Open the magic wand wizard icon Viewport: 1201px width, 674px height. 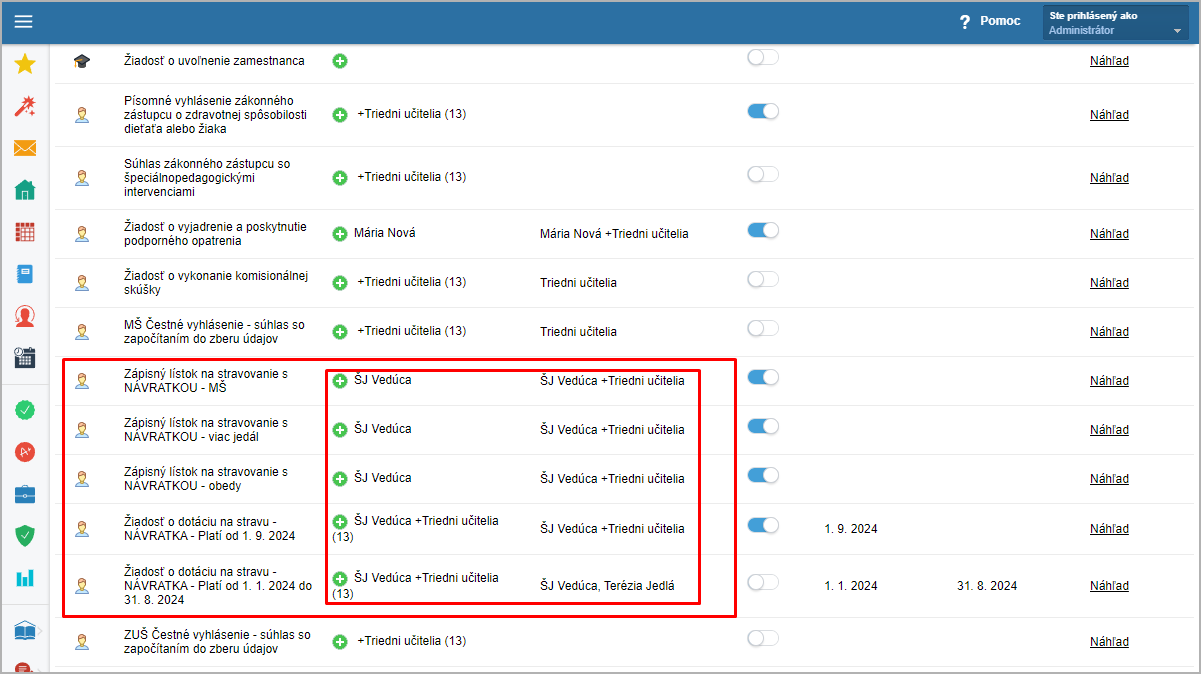click(x=25, y=107)
